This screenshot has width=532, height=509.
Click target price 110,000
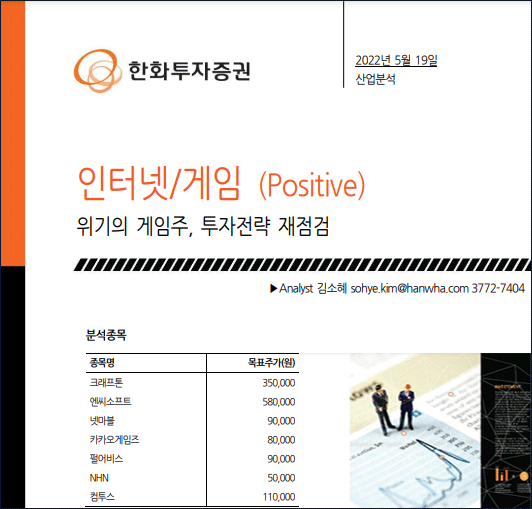coord(279,497)
